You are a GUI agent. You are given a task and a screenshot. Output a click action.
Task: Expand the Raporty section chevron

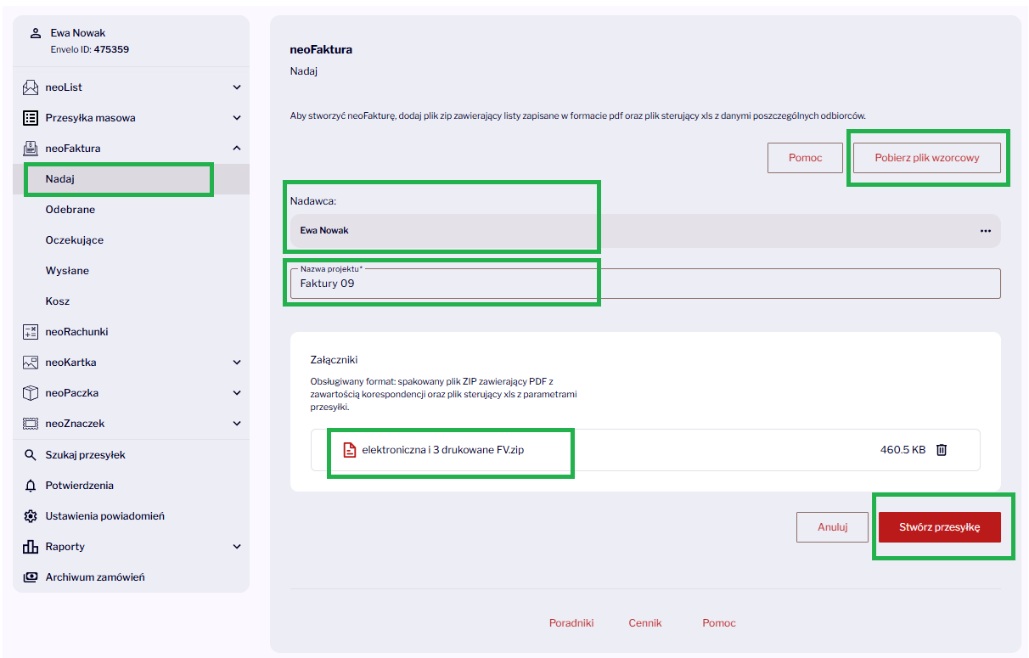point(237,546)
